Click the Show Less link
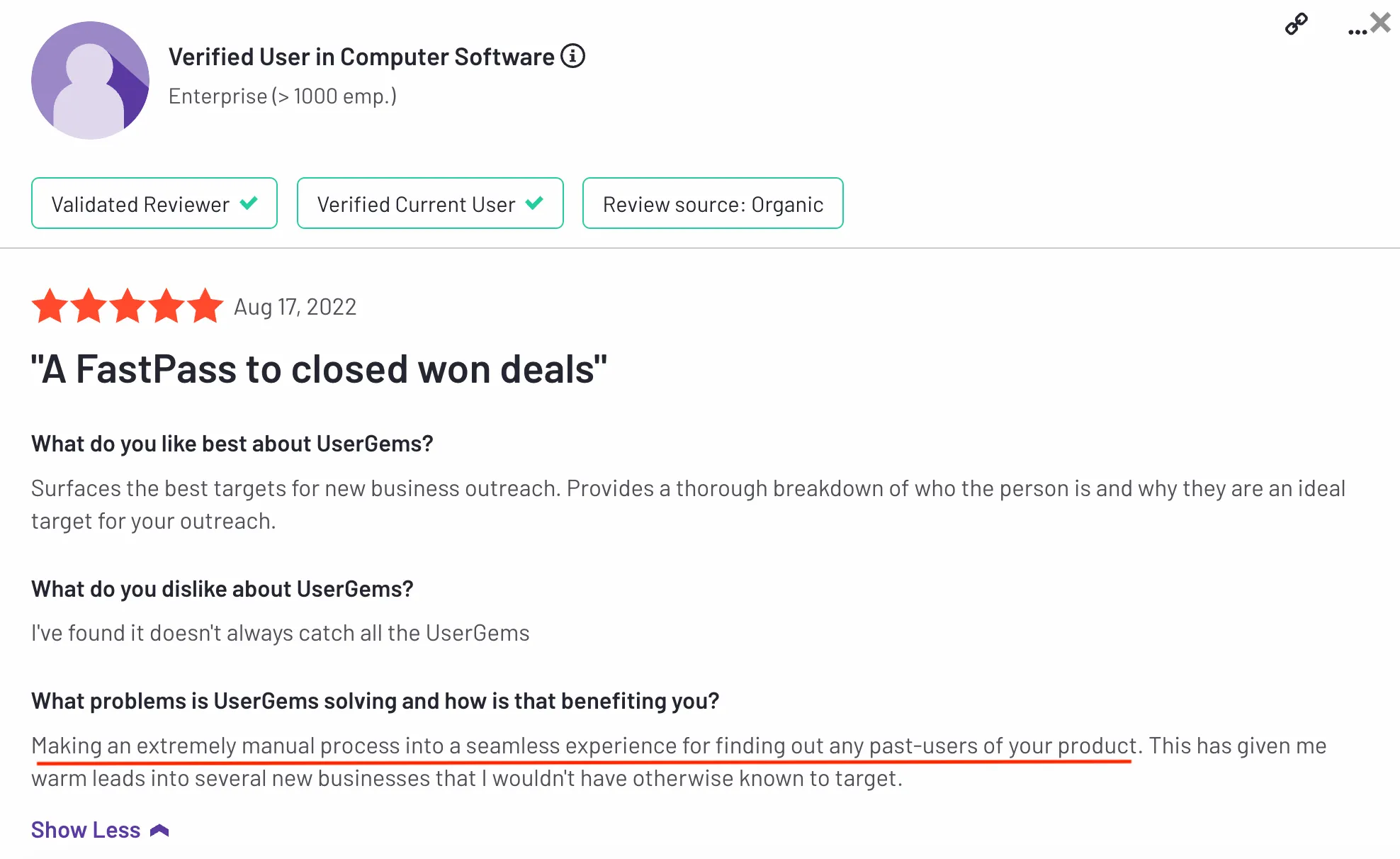The image size is (1400, 859). tap(86, 830)
